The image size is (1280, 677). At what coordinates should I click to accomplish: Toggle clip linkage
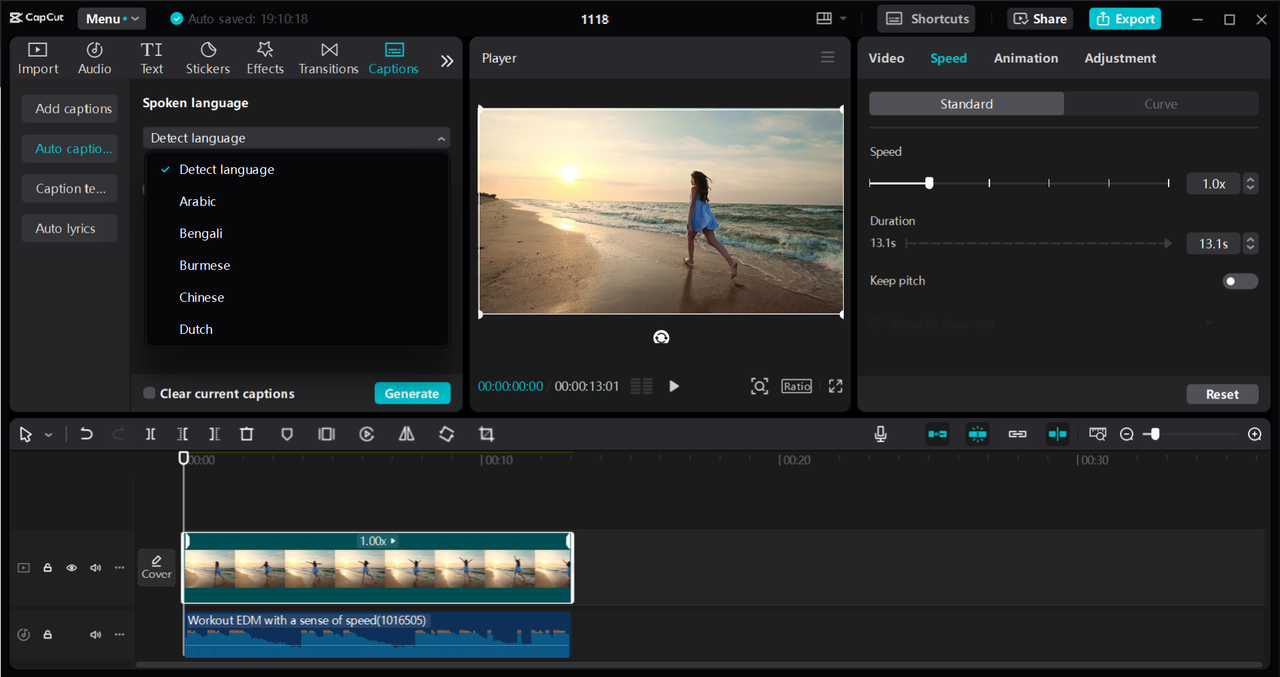point(1017,434)
